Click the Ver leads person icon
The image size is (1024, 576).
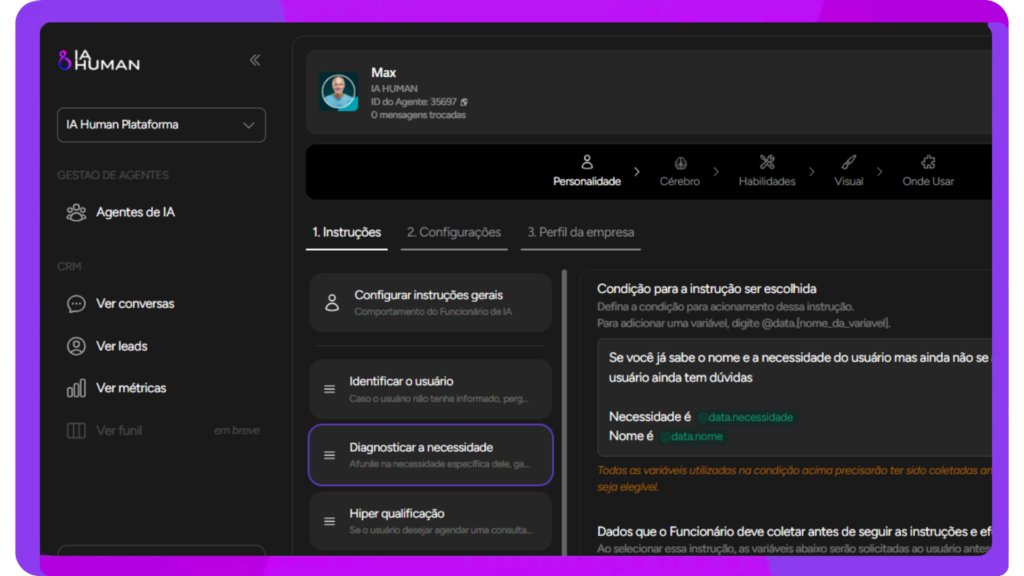pos(76,346)
